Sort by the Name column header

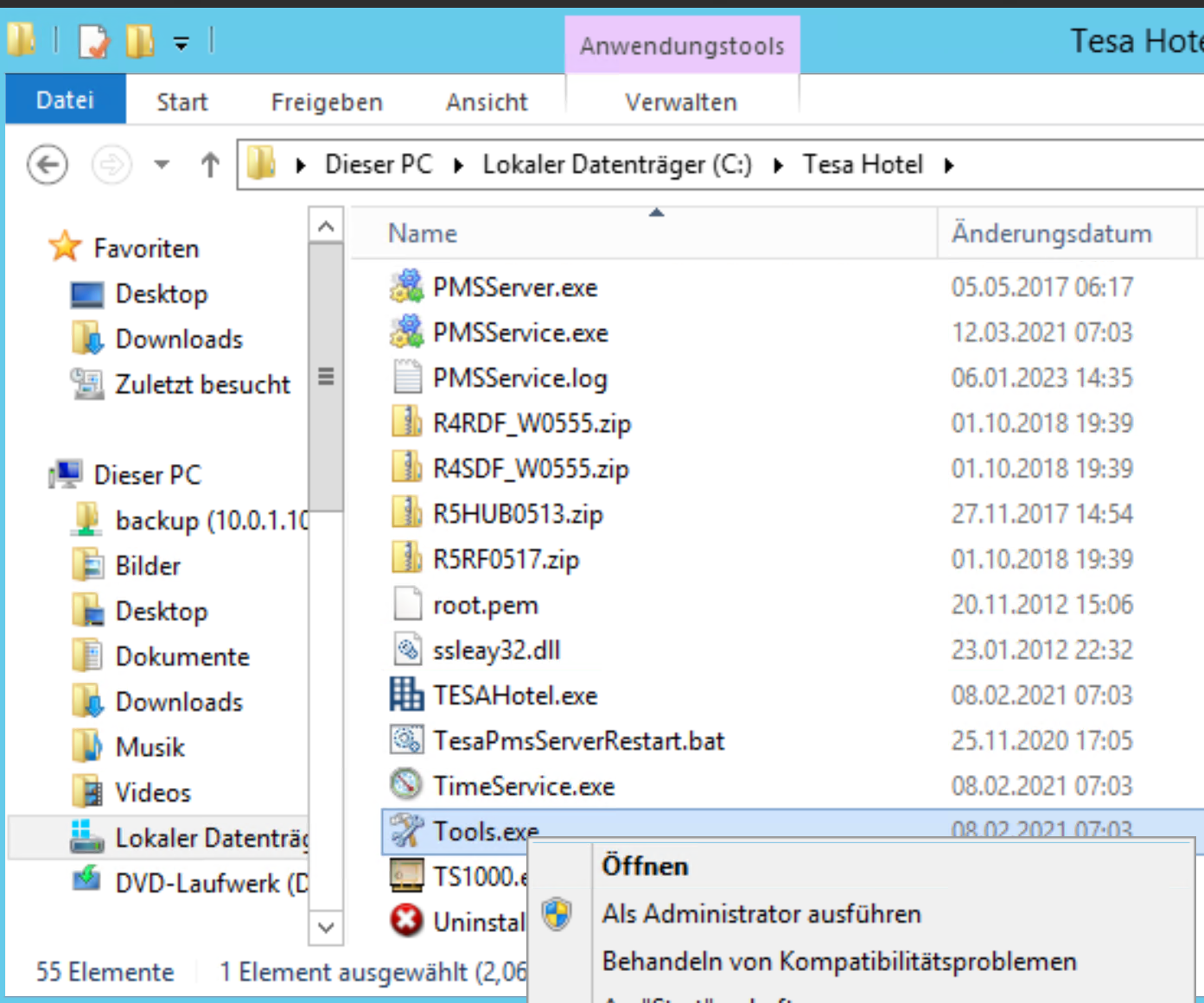pyautogui.click(x=643, y=233)
